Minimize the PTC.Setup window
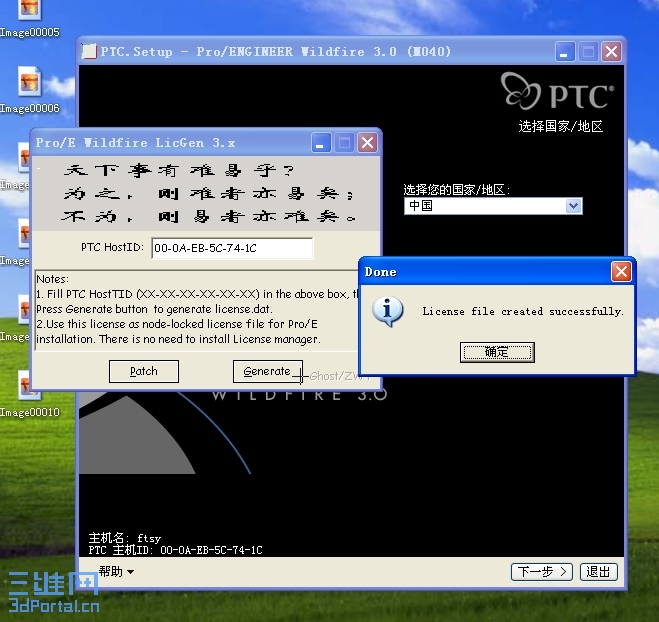Screen dimensions: 659x622 pos(564,52)
